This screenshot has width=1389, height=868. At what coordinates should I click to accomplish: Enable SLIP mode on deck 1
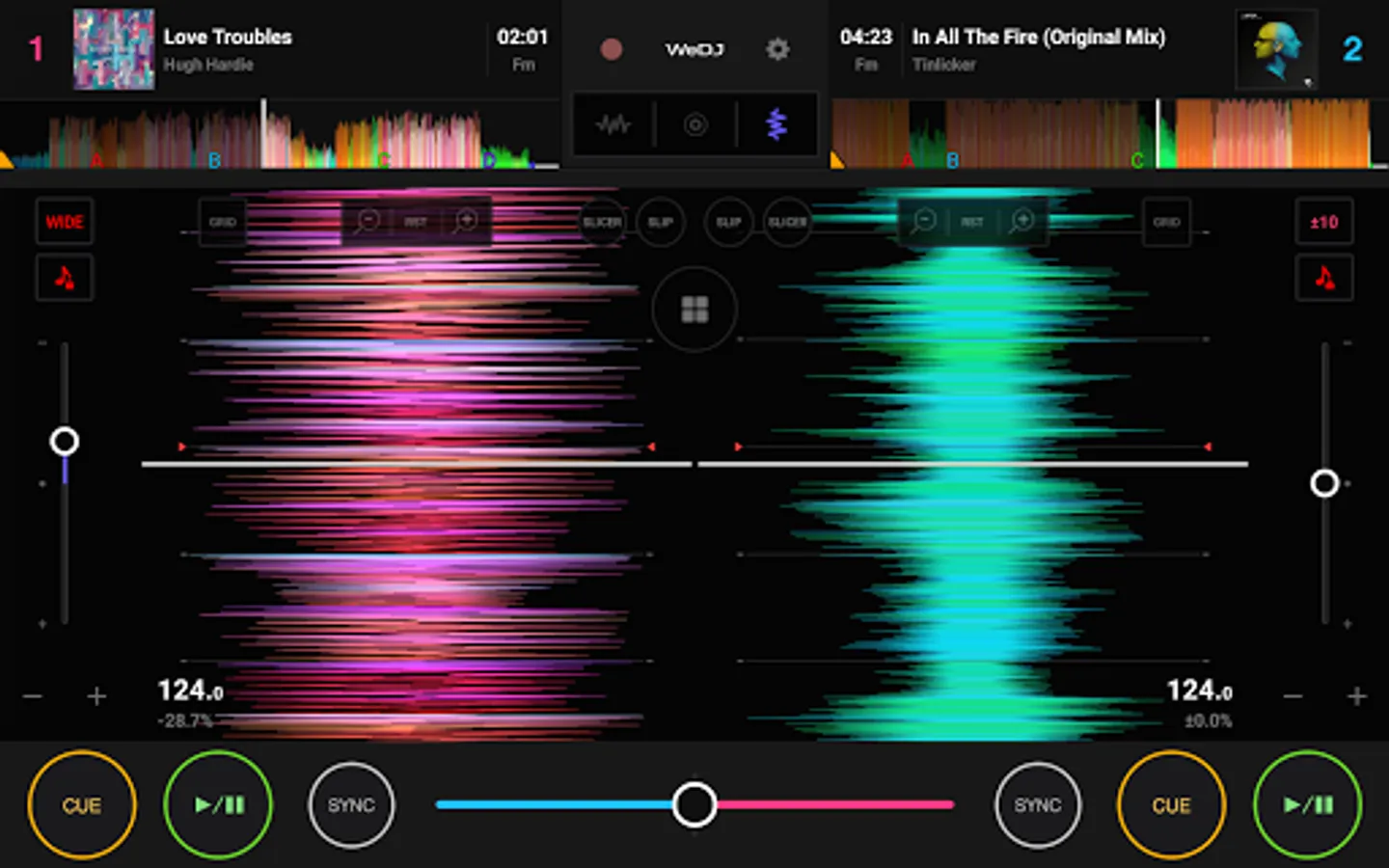(661, 222)
